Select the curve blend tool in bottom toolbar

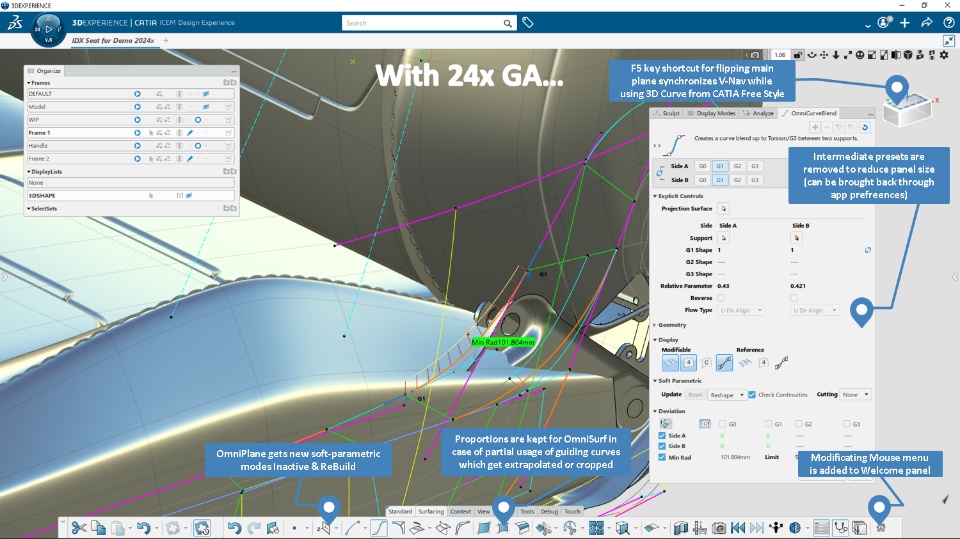[378, 527]
